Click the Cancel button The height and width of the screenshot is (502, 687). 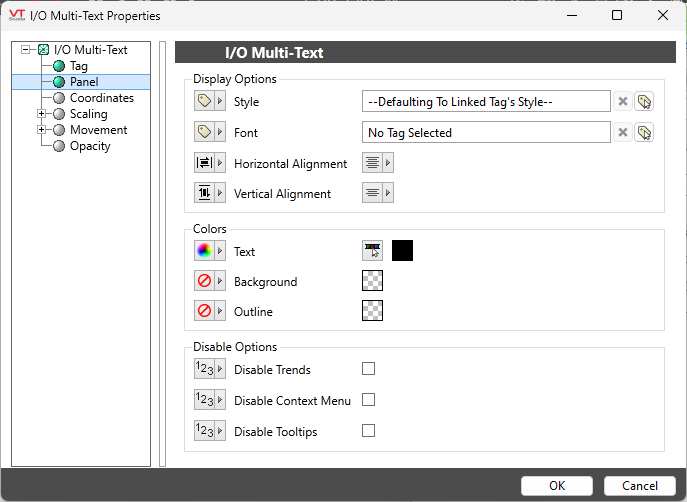click(x=639, y=486)
